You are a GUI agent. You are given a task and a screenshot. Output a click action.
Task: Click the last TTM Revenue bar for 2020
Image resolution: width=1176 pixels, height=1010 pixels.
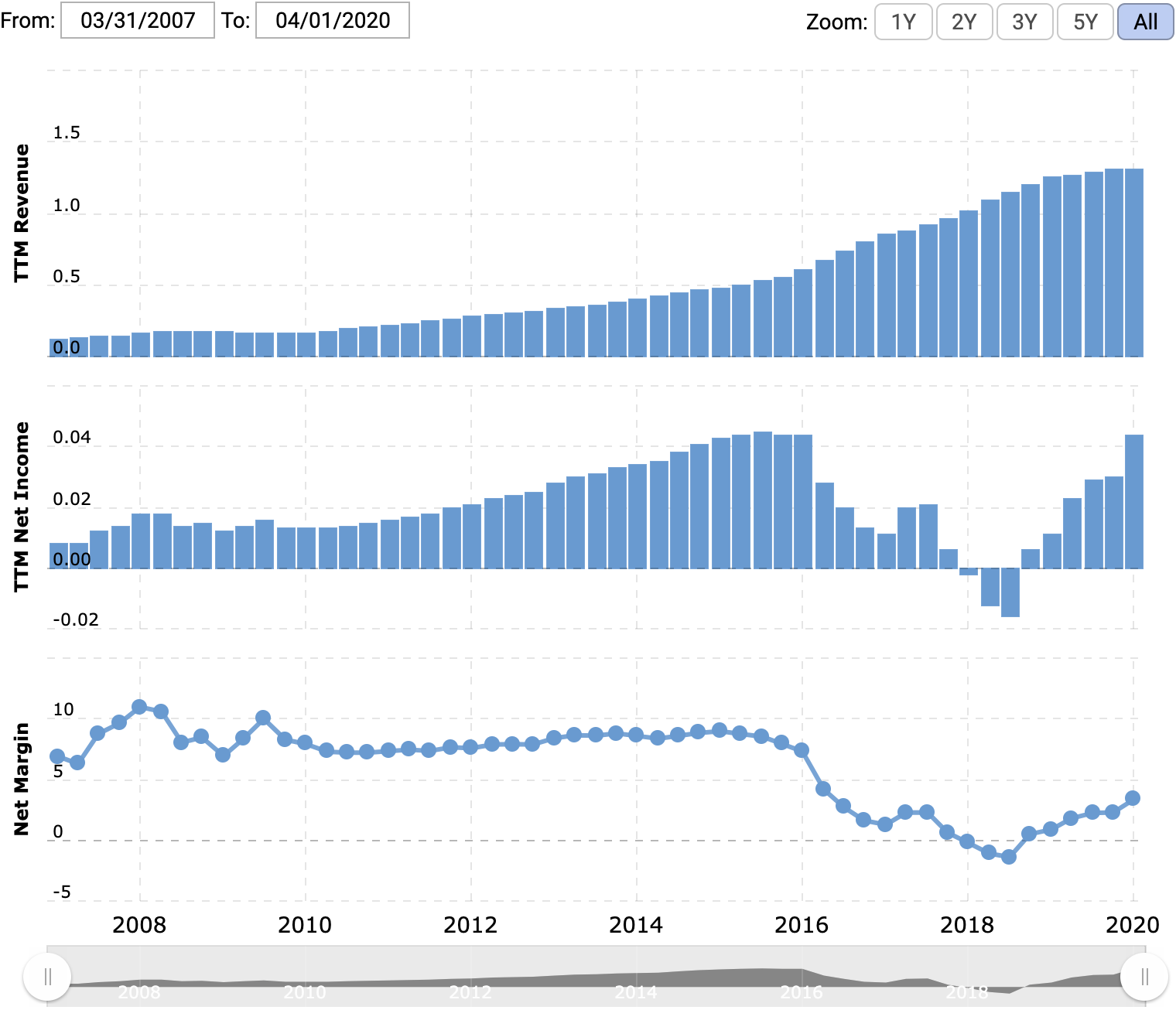[1134, 263]
